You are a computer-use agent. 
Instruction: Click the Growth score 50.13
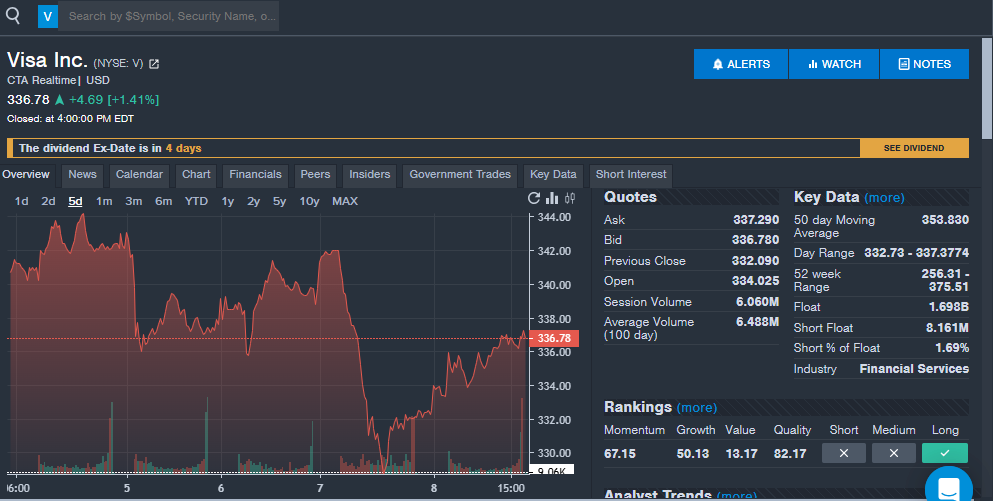click(x=693, y=454)
